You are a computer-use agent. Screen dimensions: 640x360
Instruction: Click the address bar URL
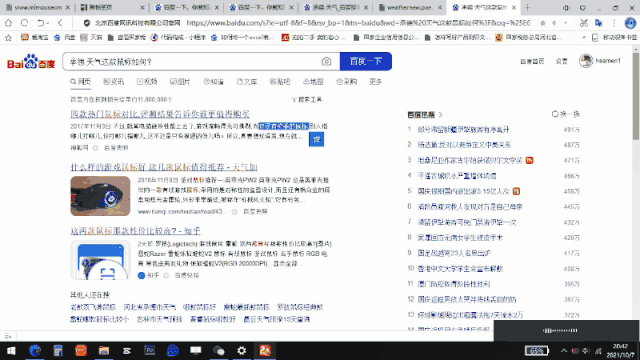358,23
